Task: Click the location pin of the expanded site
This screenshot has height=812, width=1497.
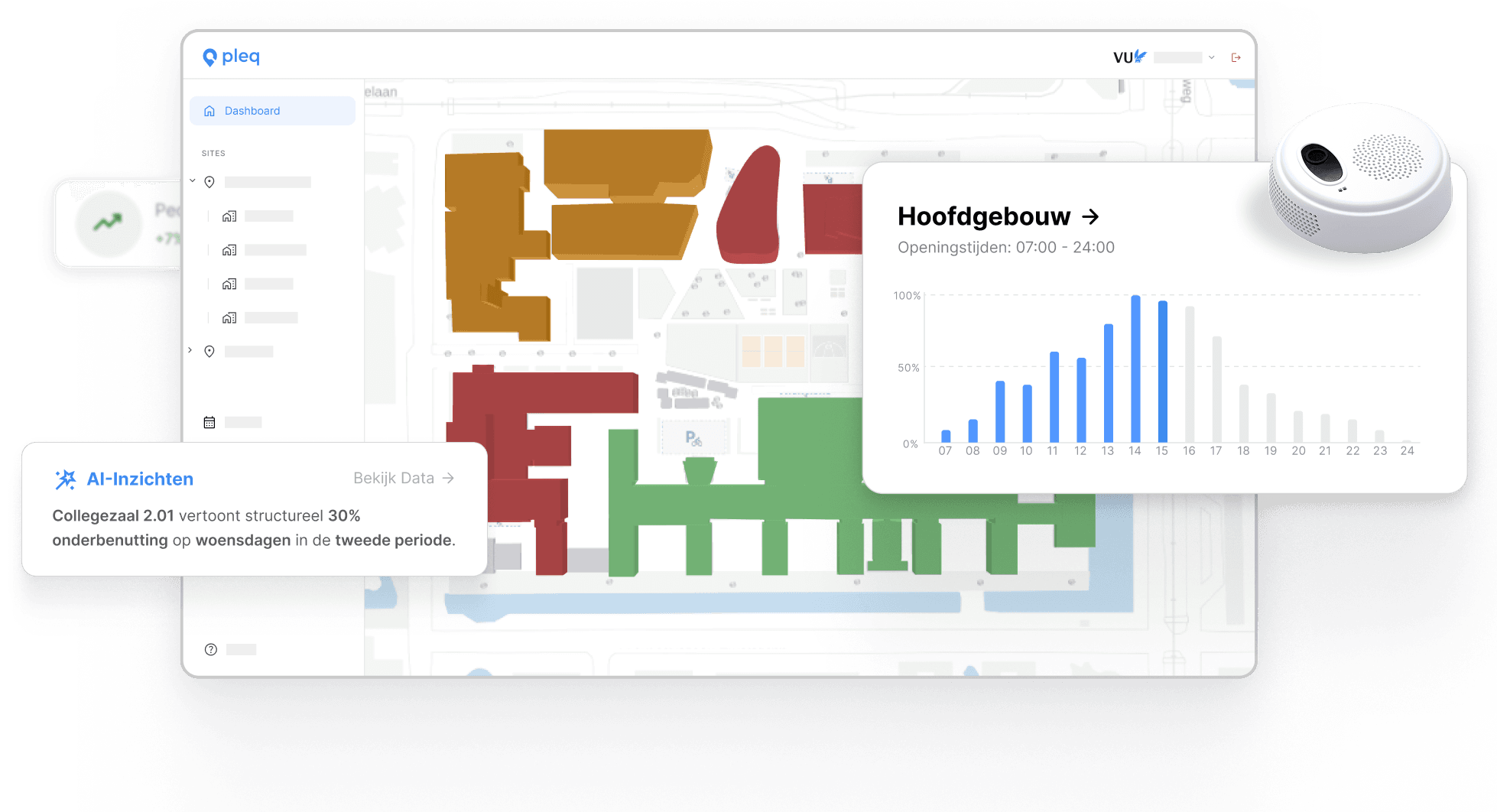Action: tap(209, 182)
